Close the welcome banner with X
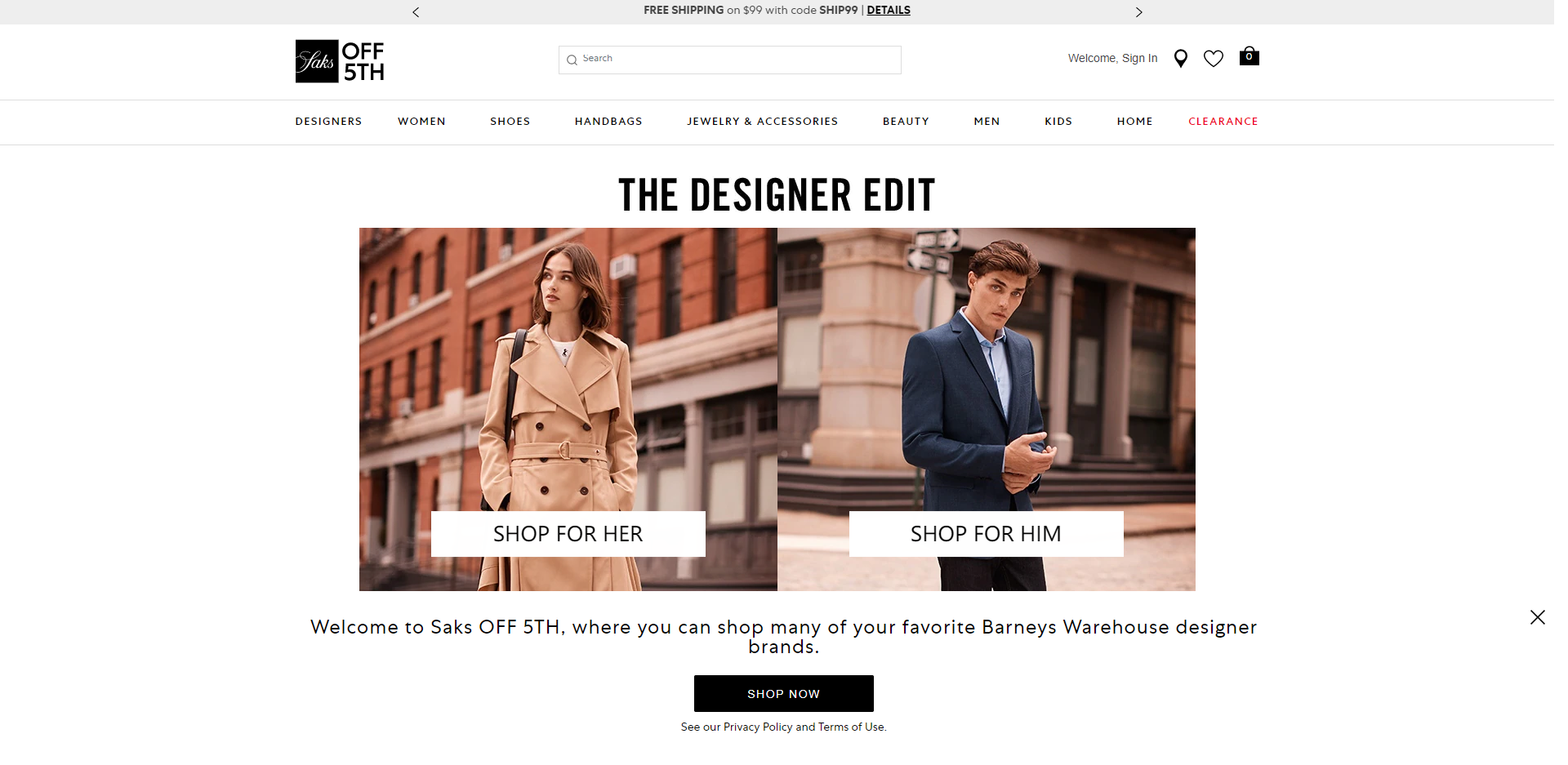Viewport: 1568px width, 765px height. click(x=1538, y=617)
